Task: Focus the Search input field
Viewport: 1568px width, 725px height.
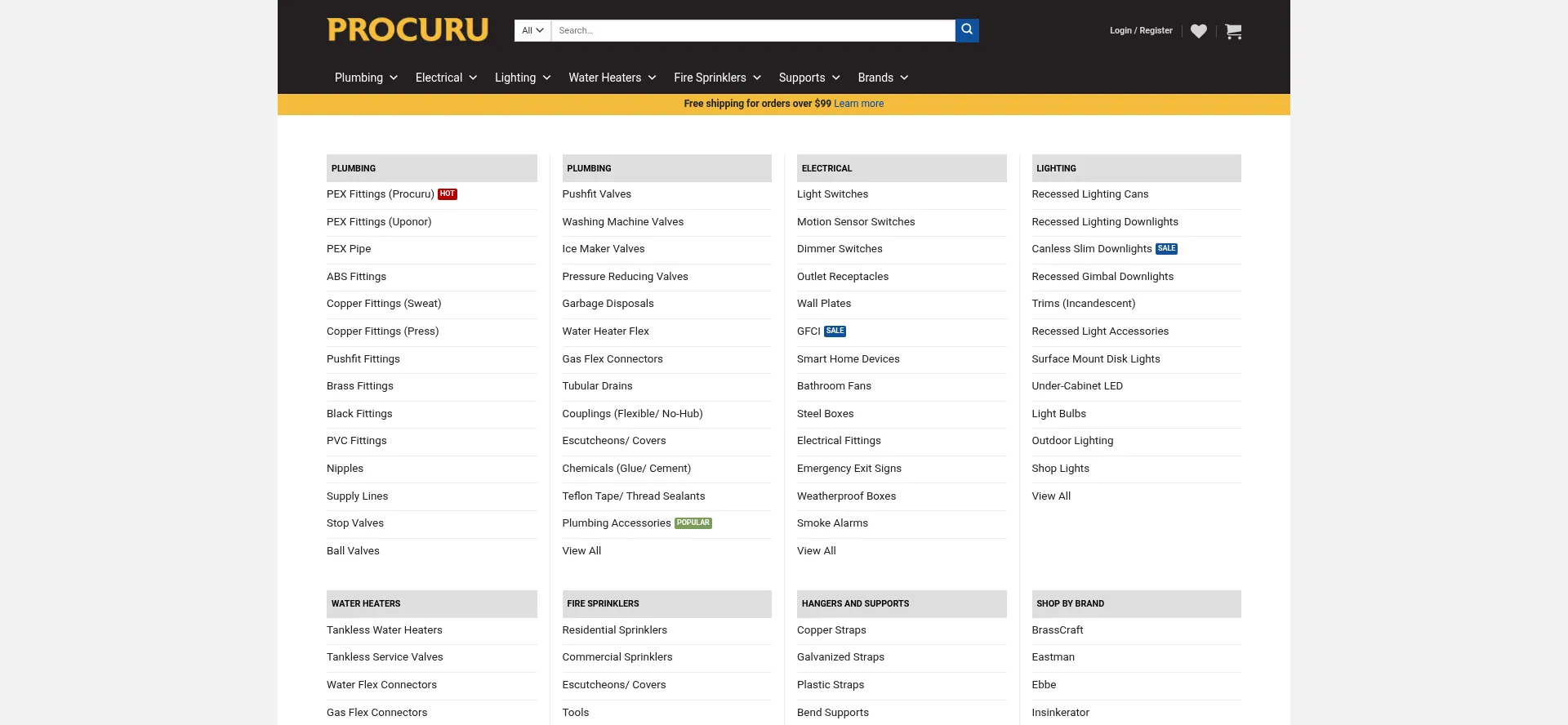Action: (753, 30)
